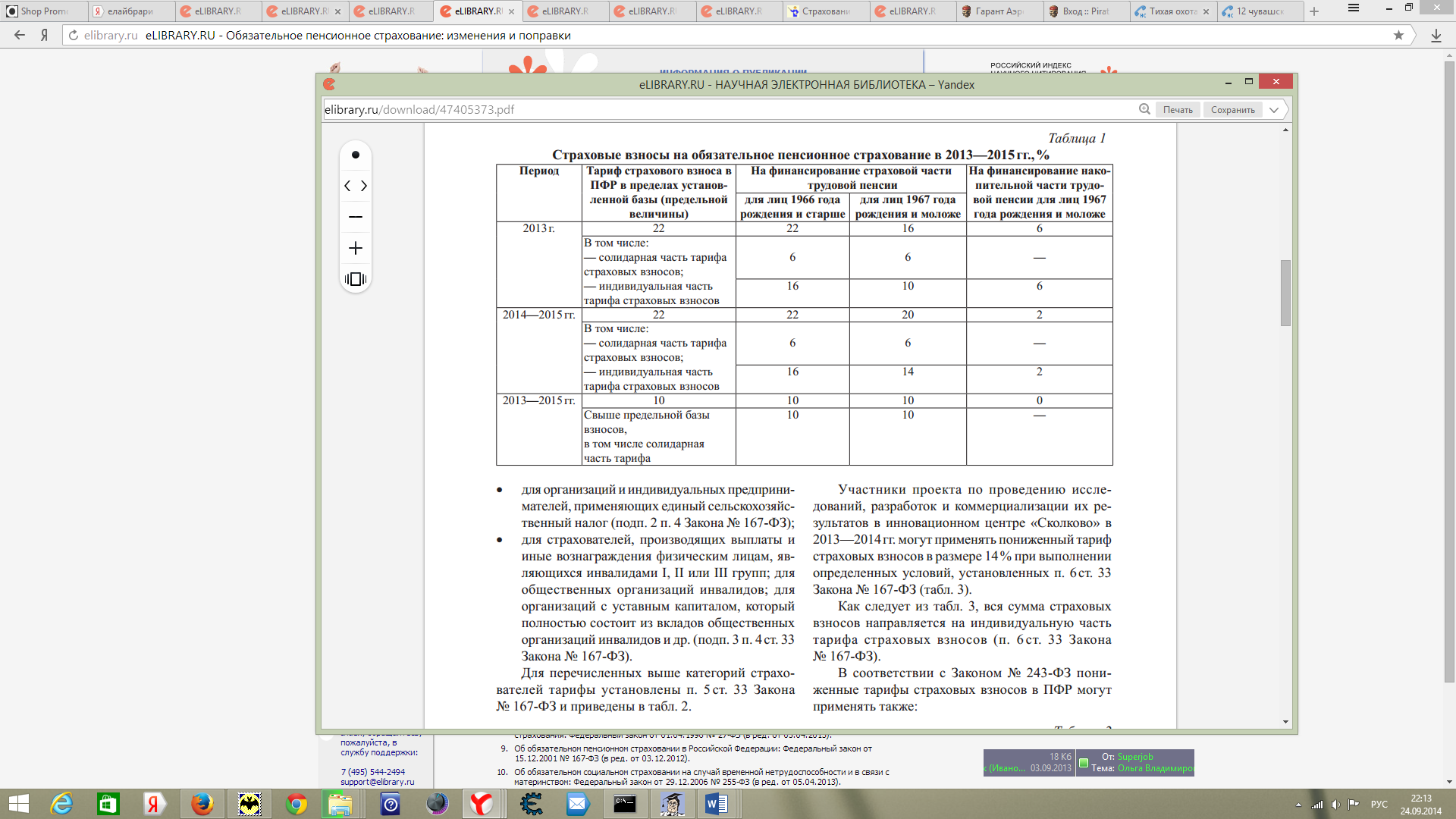Open the gear-shaped E app from taskbar
Image resolution: width=1456 pixels, height=819 pixels.
click(531, 804)
